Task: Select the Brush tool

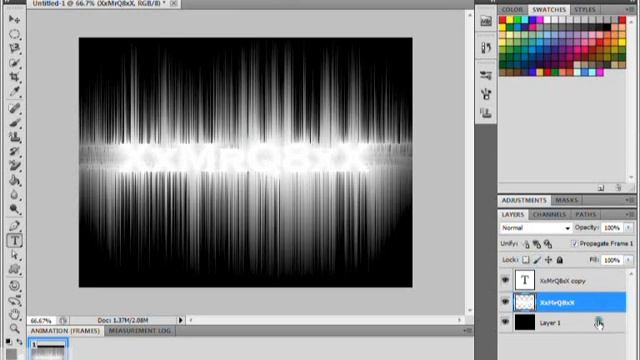Action: point(14,122)
